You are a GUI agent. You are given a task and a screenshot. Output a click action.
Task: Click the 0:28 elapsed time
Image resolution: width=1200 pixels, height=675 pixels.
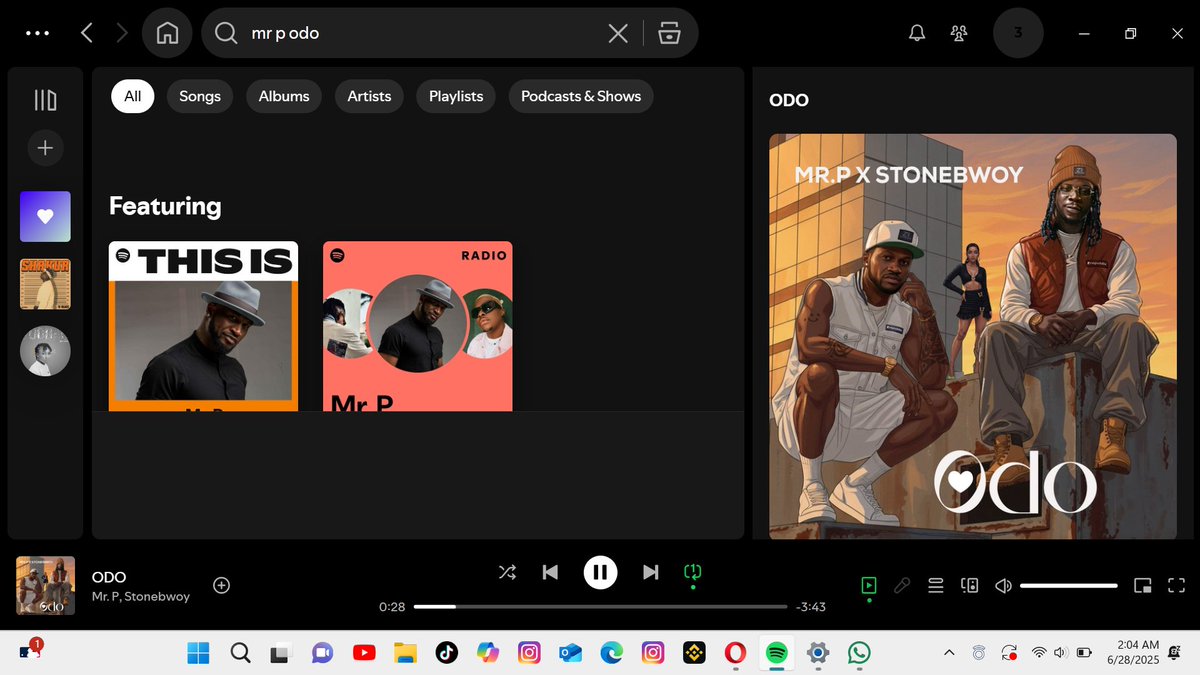(392, 607)
